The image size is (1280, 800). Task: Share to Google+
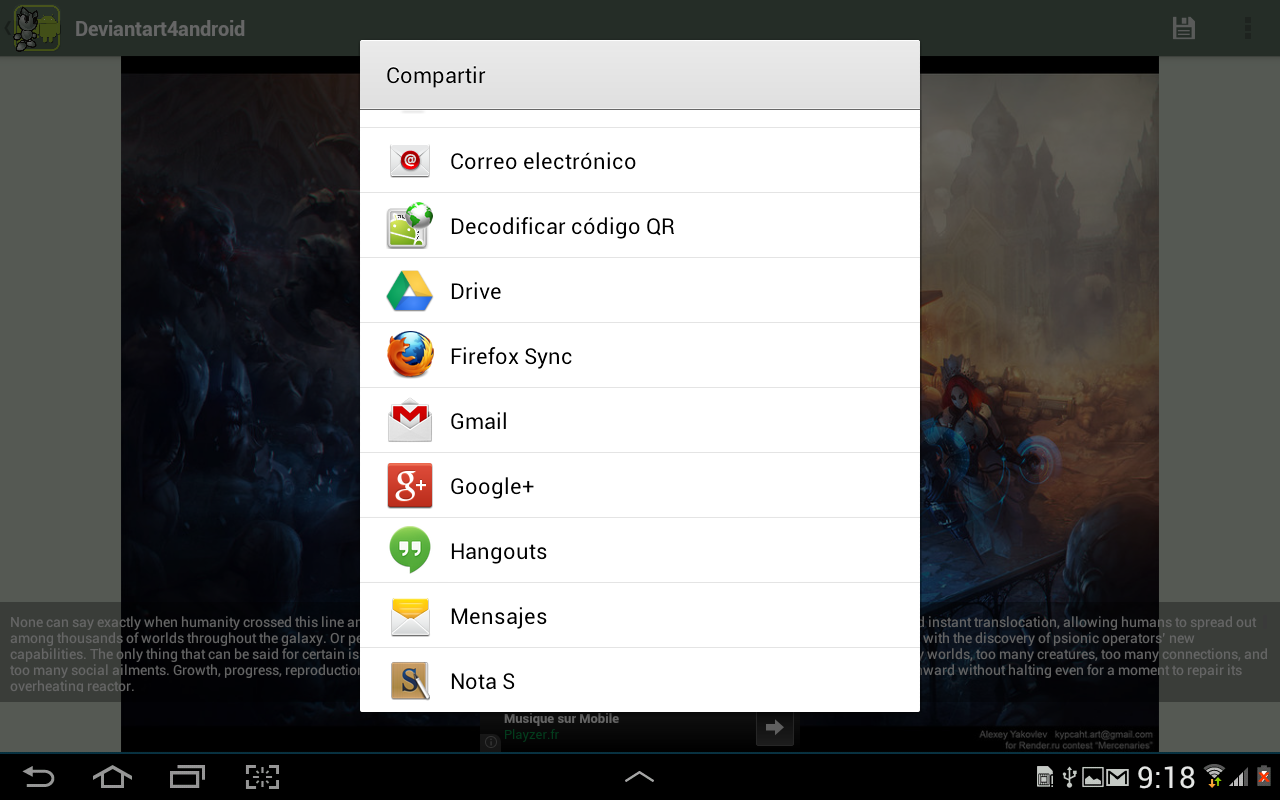(x=640, y=486)
